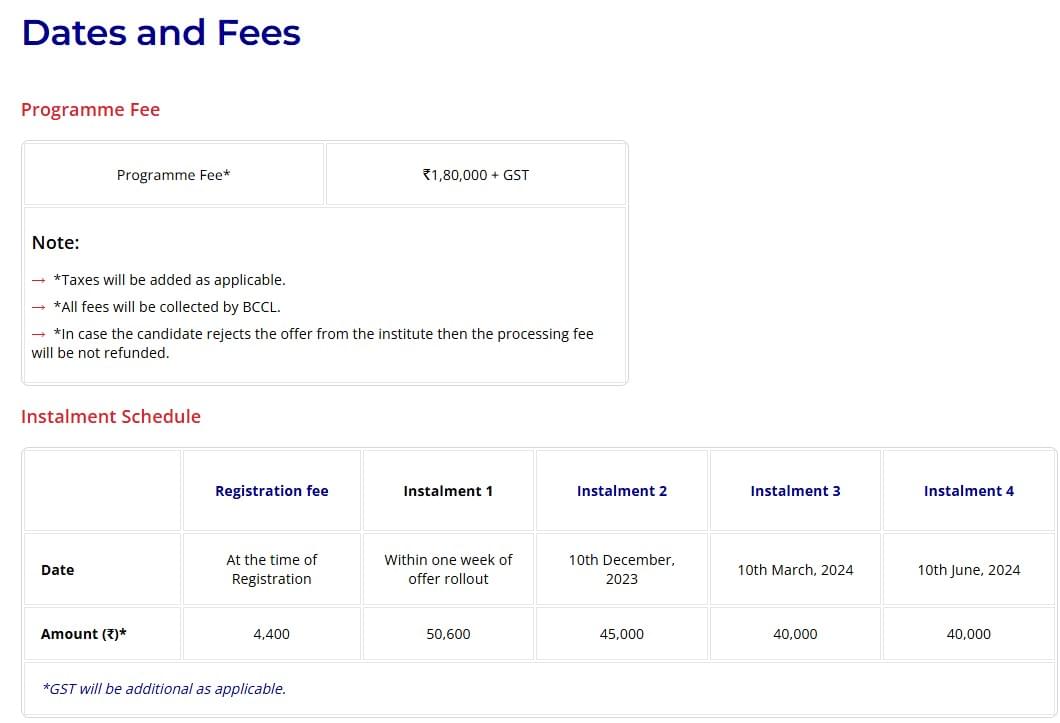Screen dimensions: 1060x723
Task: Click the GST will be additional footnote
Action: coord(164,689)
